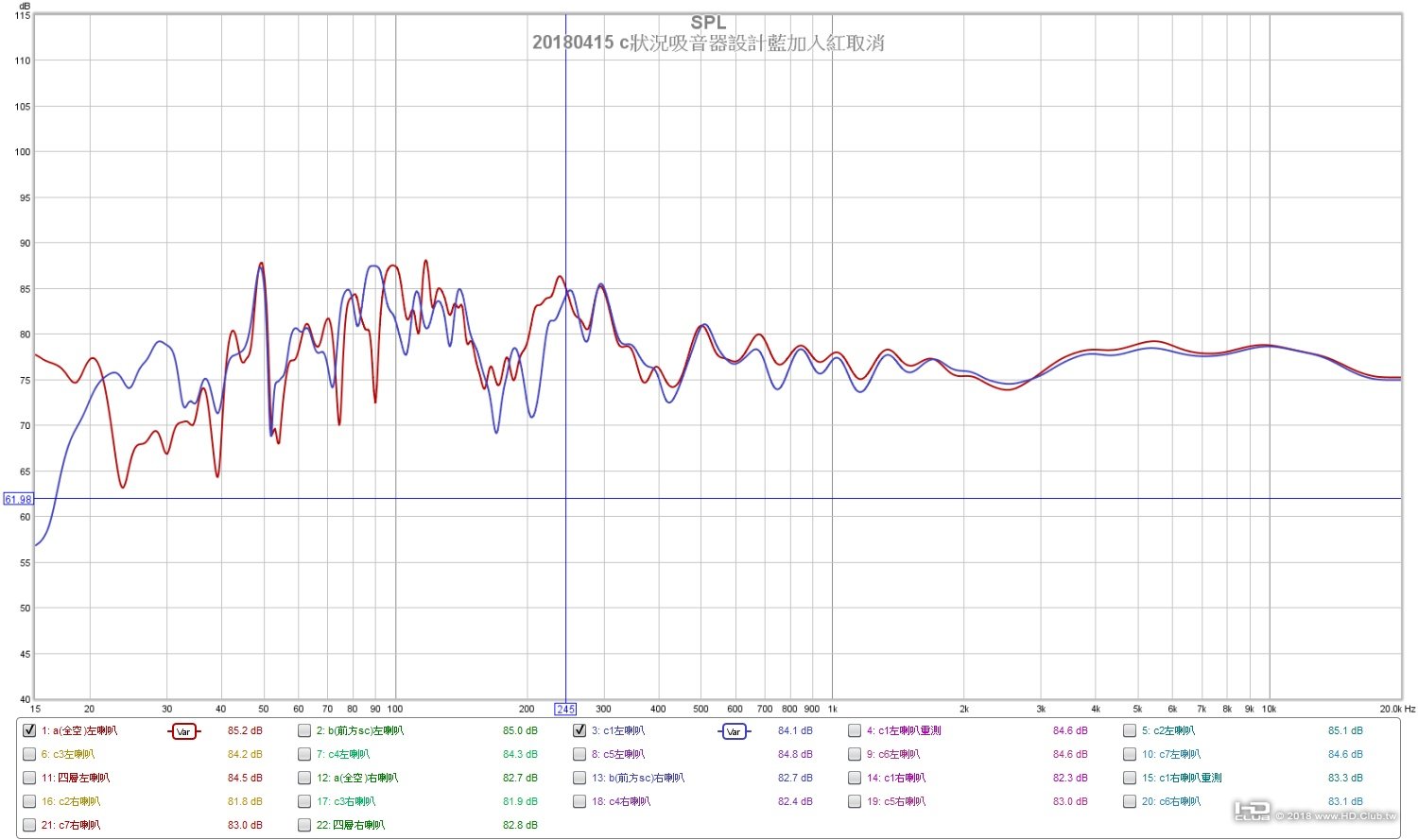The height and width of the screenshot is (840, 1418).
Task: Open the blue Var smoothing button for trace 3
Action: click(x=734, y=731)
